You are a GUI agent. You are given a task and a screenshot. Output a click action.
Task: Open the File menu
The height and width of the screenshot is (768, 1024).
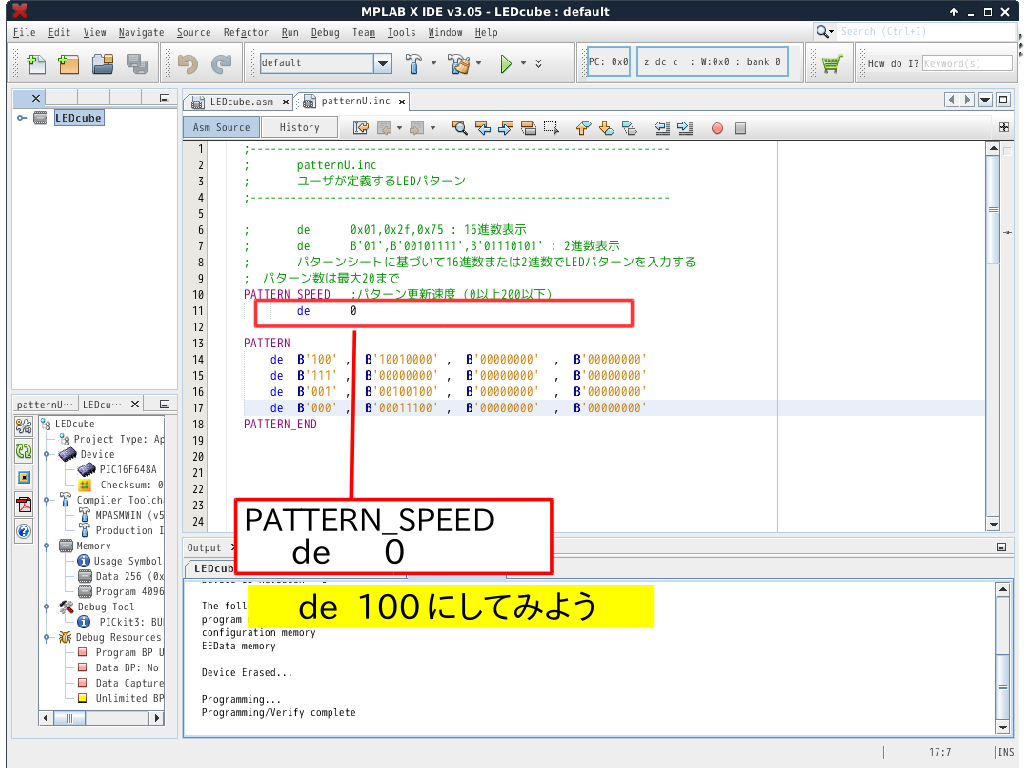(24, 32)
